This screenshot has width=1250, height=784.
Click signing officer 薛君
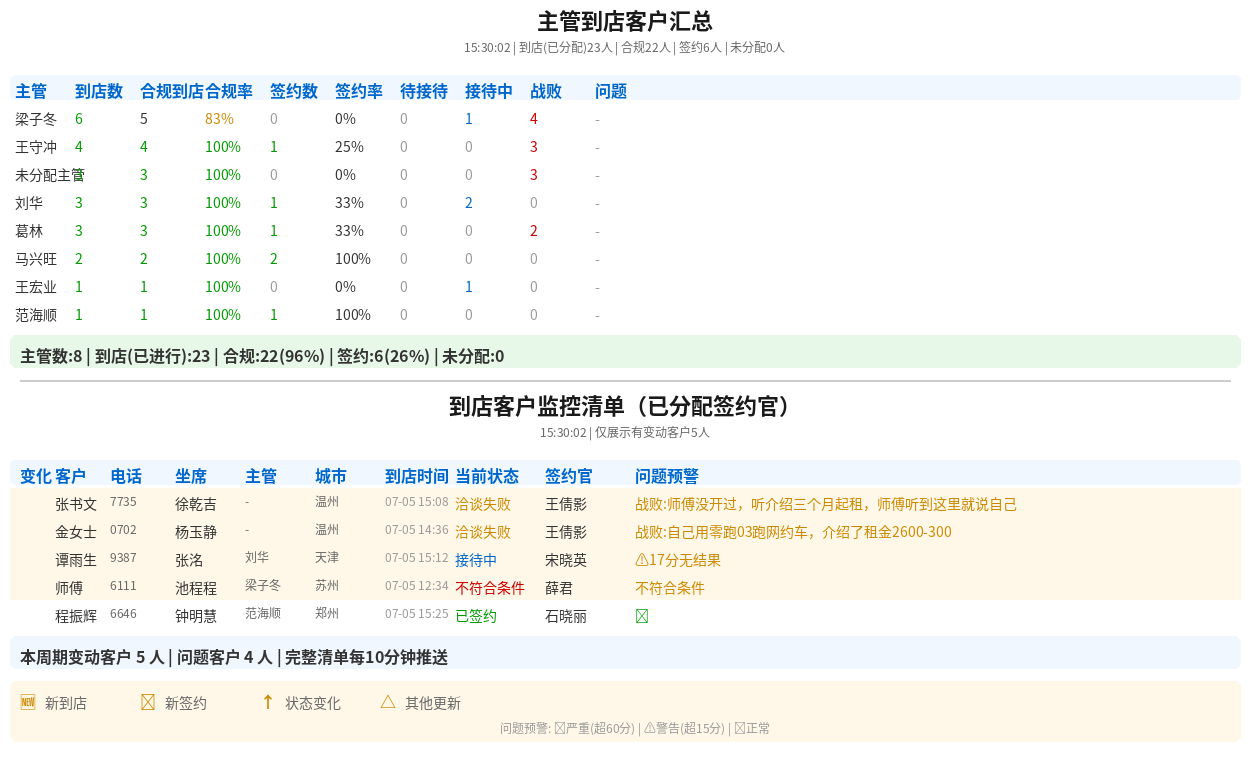click(x=559, y=588)
